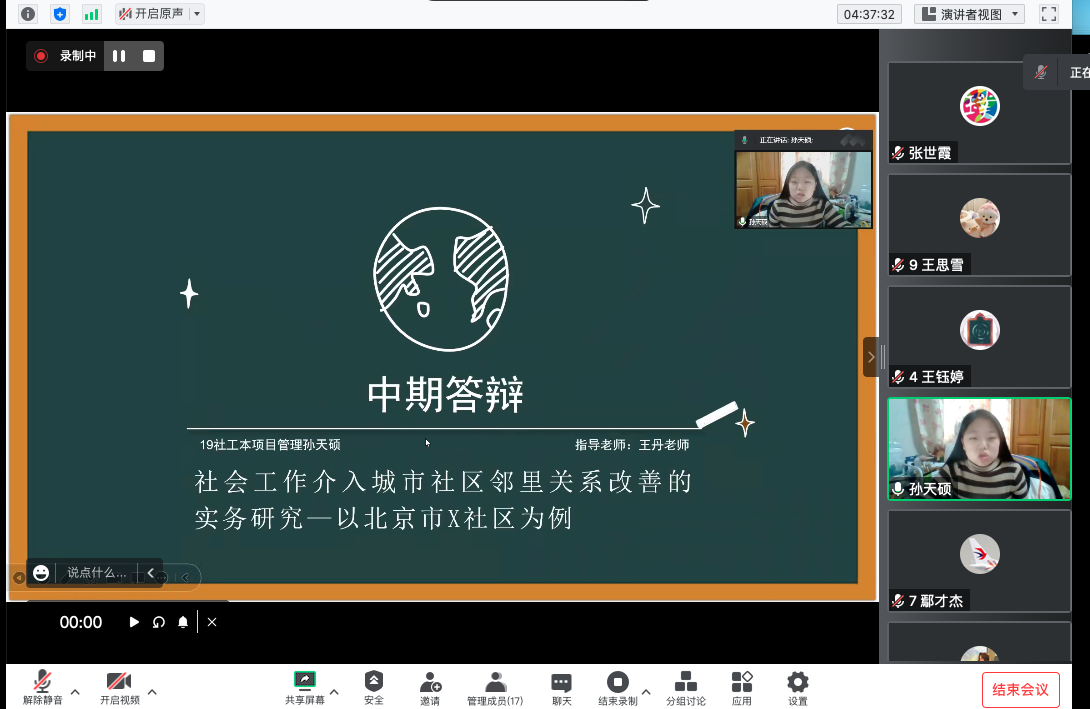Unmute microphone via 解除静音
Screen dimensions: 1090x709
pos(42,685)
